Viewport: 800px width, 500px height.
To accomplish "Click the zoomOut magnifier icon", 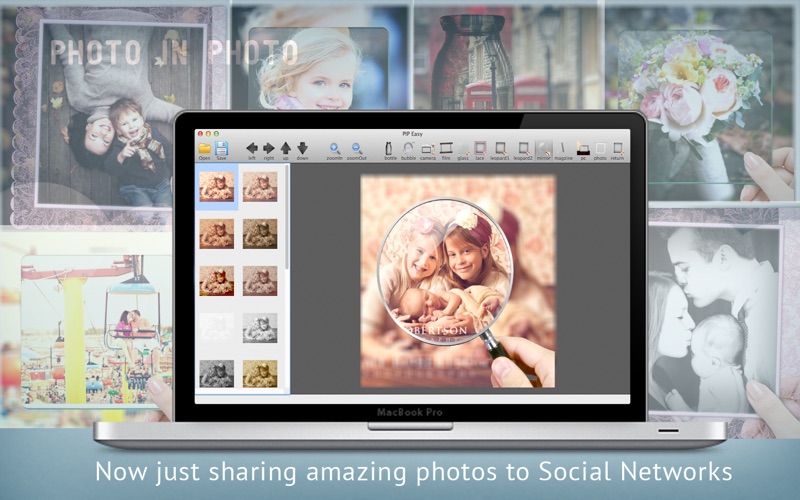I will 357,148.
